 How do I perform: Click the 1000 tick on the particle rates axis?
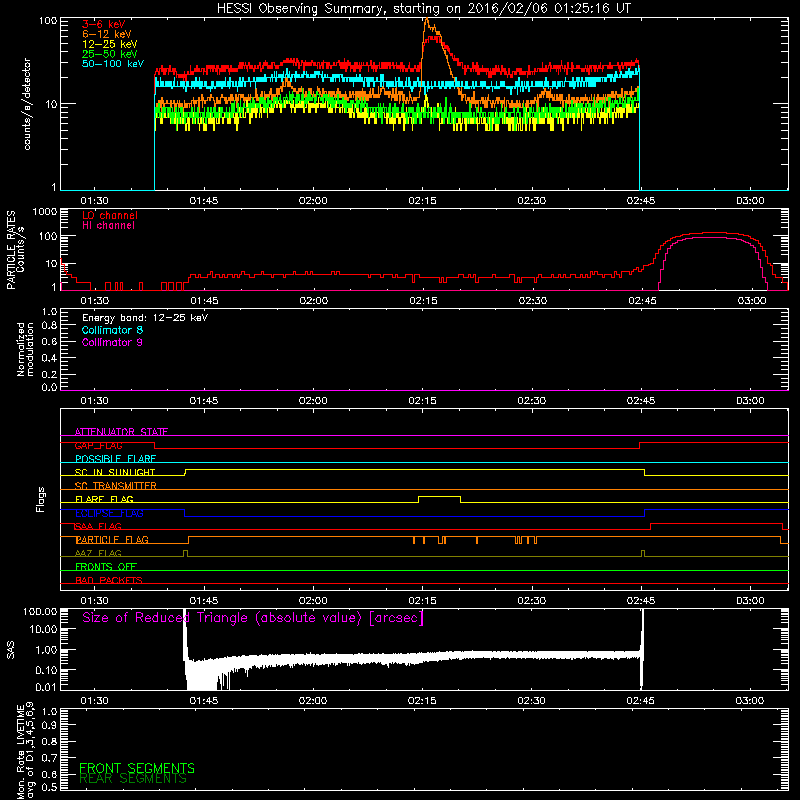click(x=45, y=212)
